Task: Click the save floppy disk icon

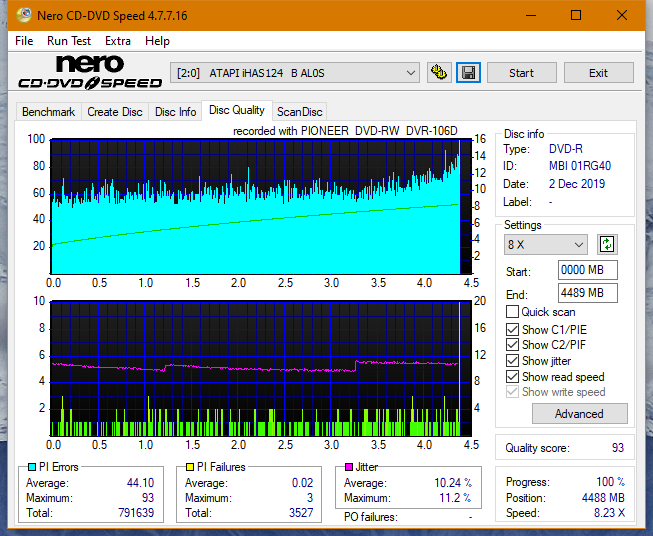Action: point(469,73)
